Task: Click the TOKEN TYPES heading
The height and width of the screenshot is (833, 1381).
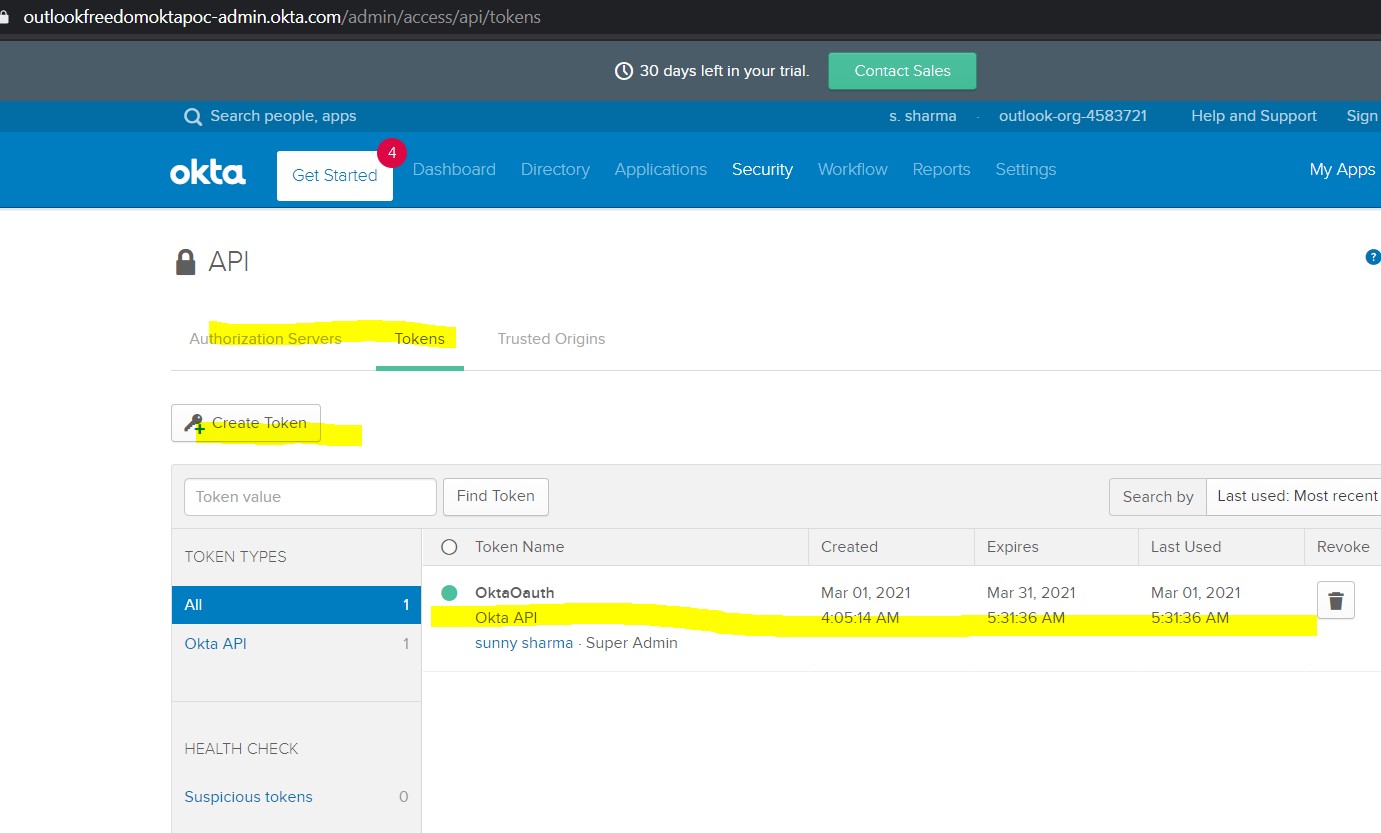Action: click(x=236, y=557)
